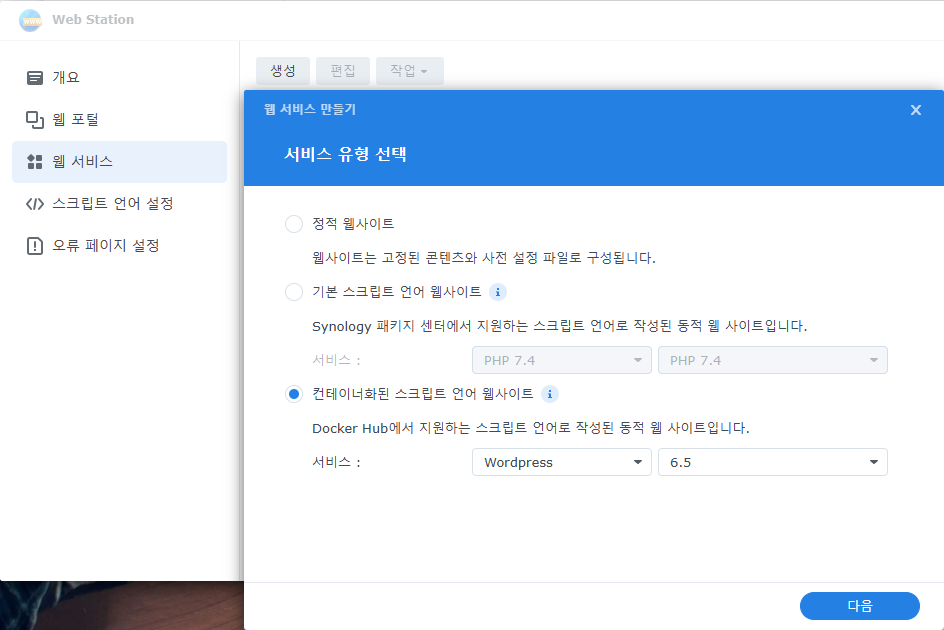The image size is (944, 630).
Task: Click the 다음 next button
Action: [860, 606]
